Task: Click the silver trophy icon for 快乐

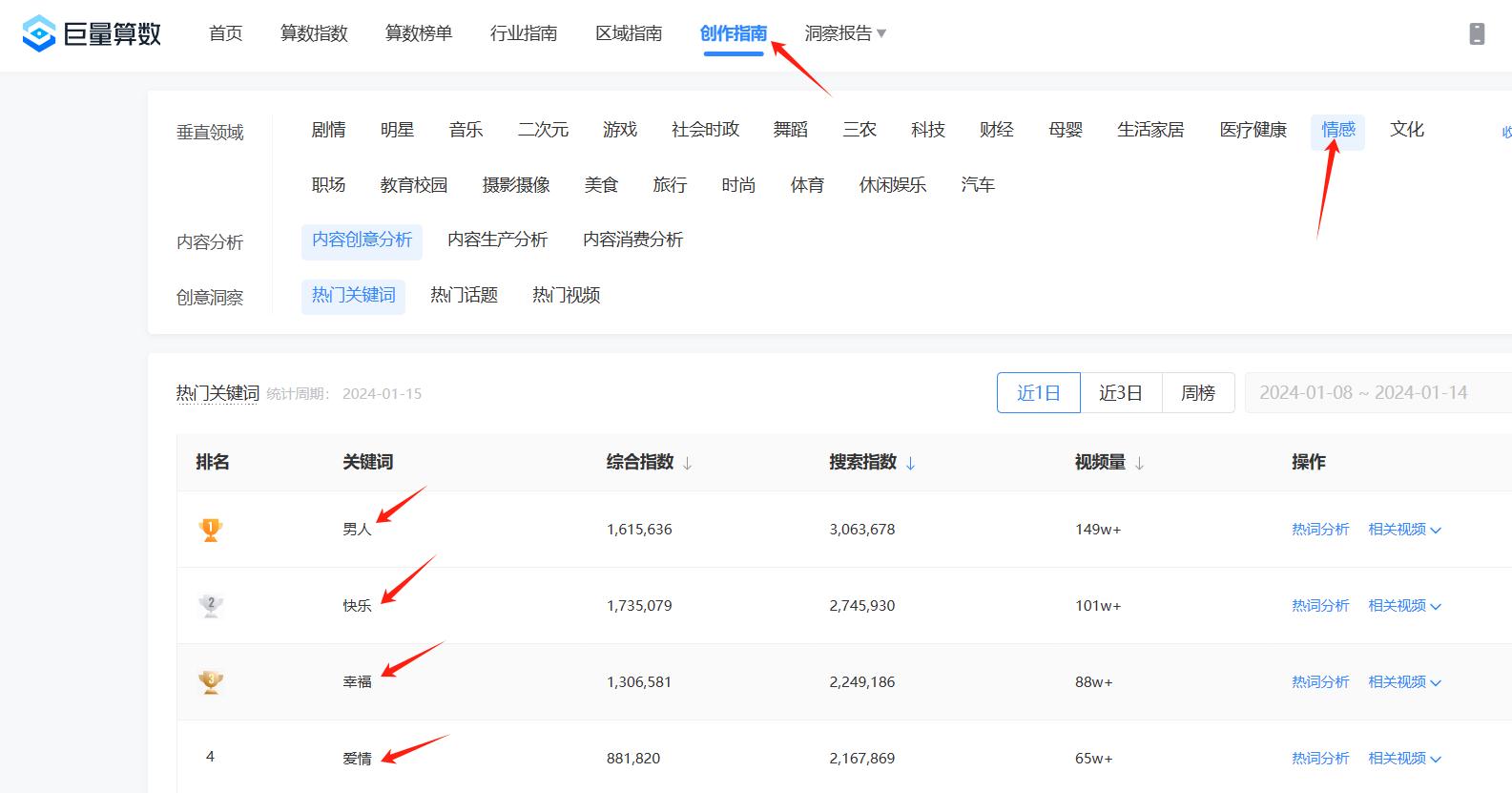Action: point(211,606)
